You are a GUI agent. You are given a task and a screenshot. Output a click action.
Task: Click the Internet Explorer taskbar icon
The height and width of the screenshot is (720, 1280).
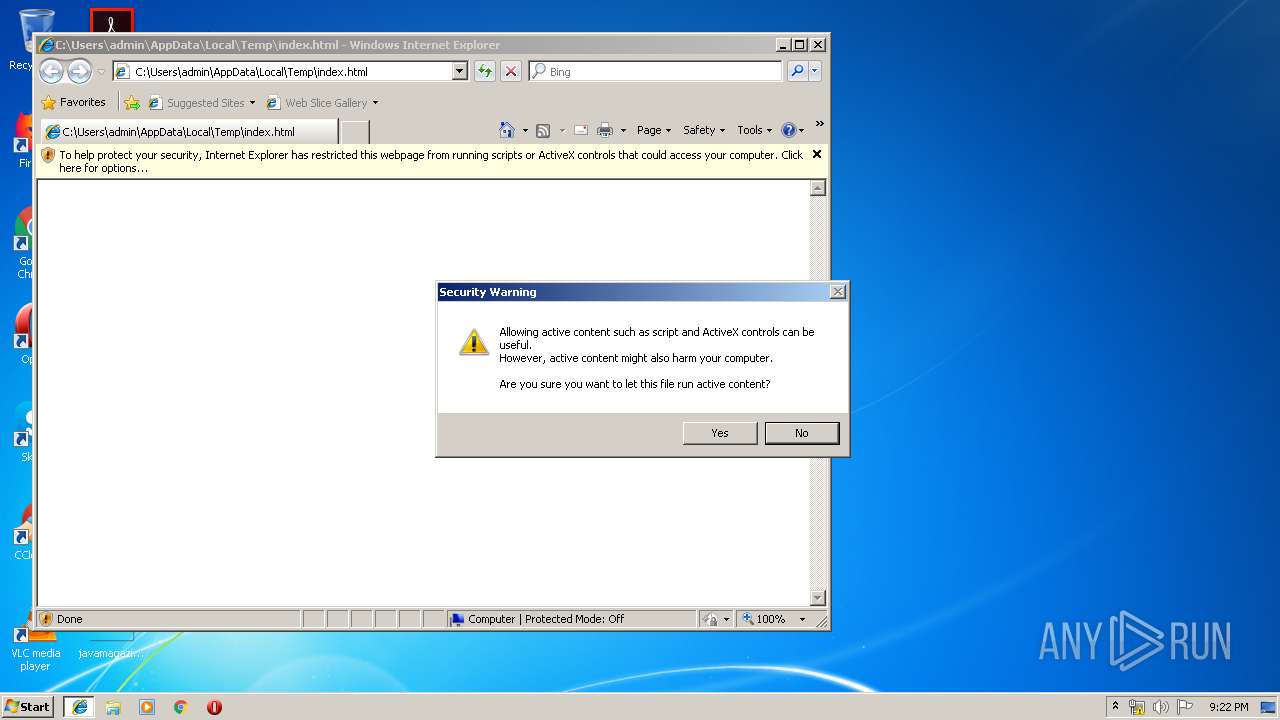tap(80, 707)
